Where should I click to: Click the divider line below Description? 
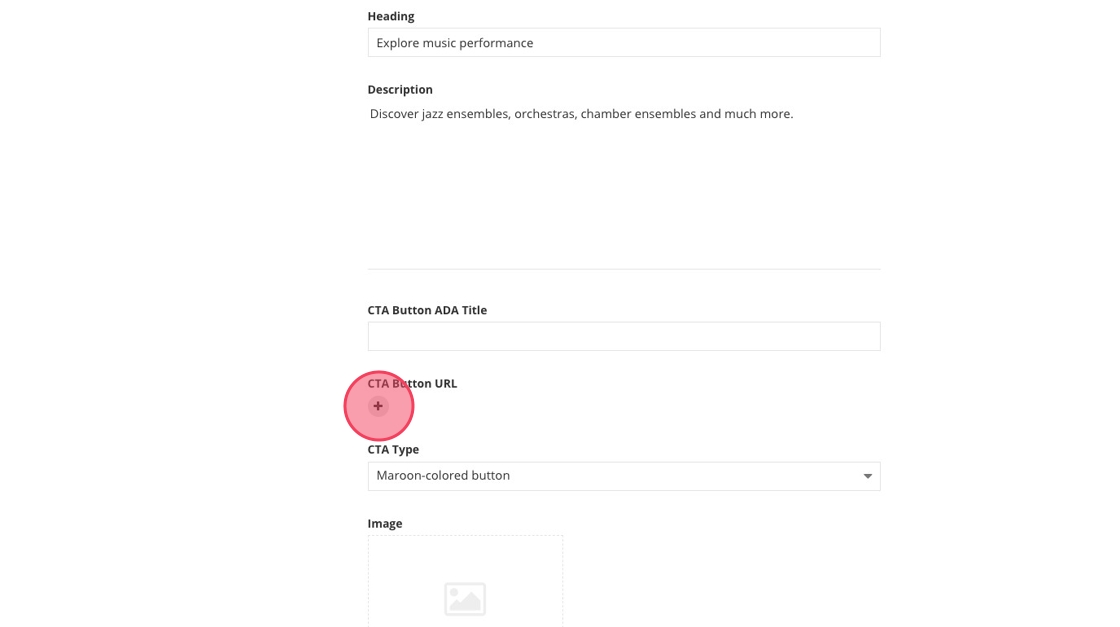[x=624, y=269]
